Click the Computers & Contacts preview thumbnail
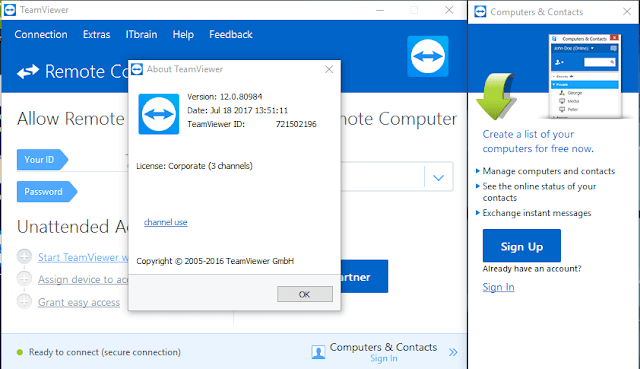 click(585, 76)
